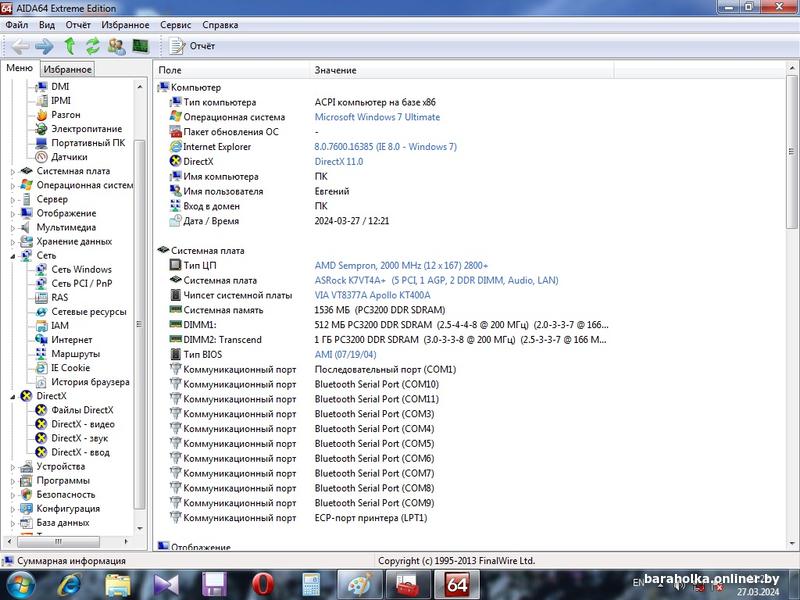
Task: Expand the Сервер tree node
Action: click(x=13, y=200)
